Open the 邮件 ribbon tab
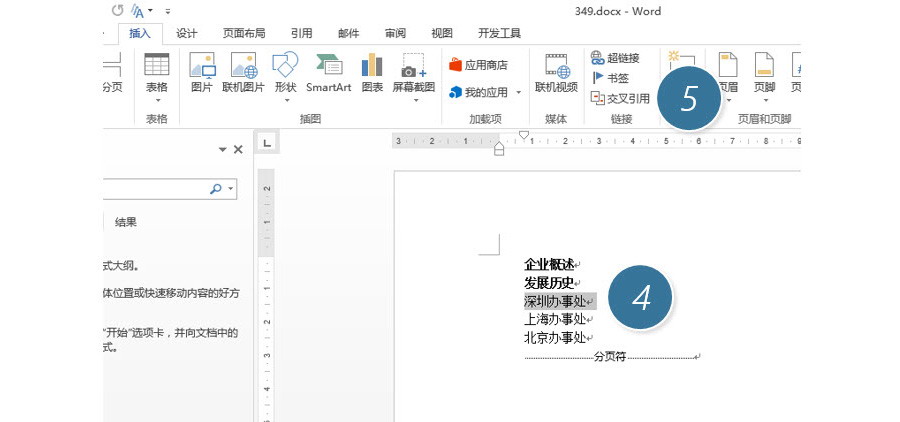Viewport: 900px width, 422px height. click(x=348, y=33)
